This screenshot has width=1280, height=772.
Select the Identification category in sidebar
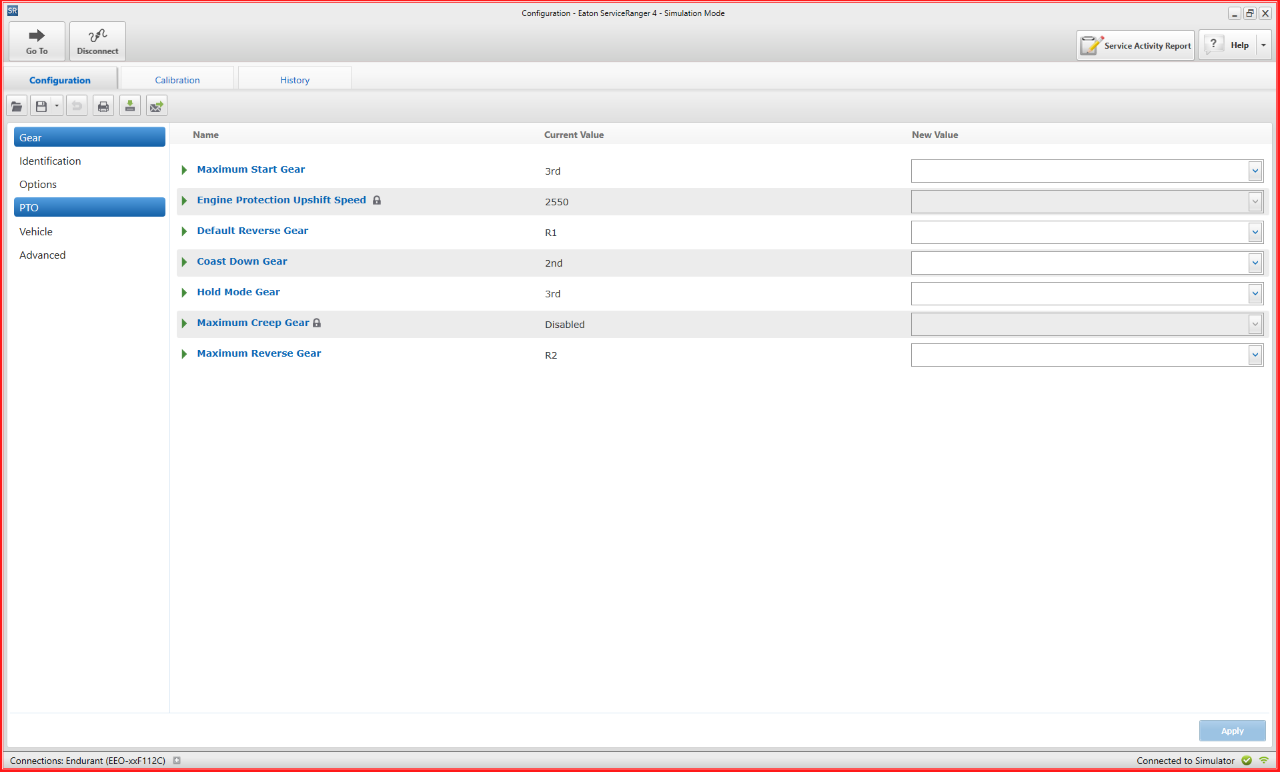(50, 161)
